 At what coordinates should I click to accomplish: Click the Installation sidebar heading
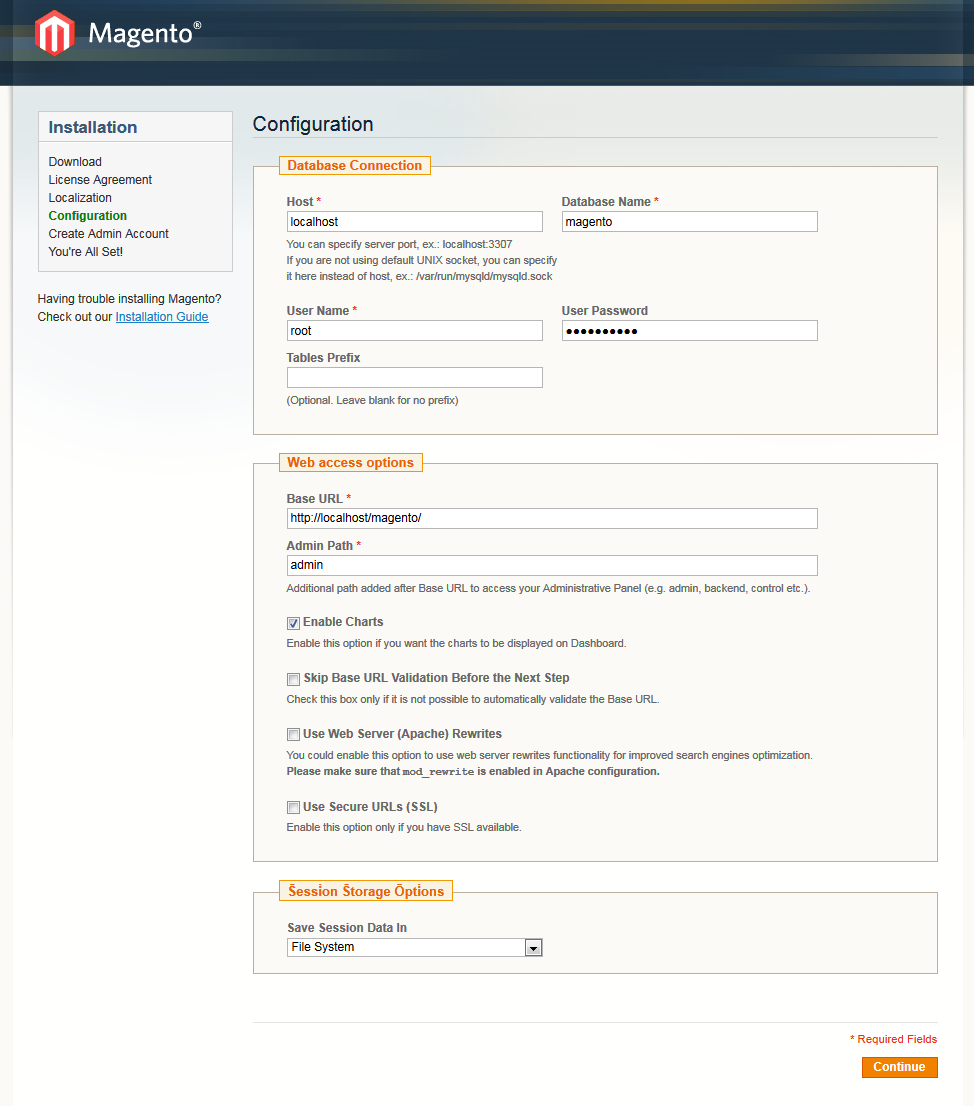pos(93,127)
